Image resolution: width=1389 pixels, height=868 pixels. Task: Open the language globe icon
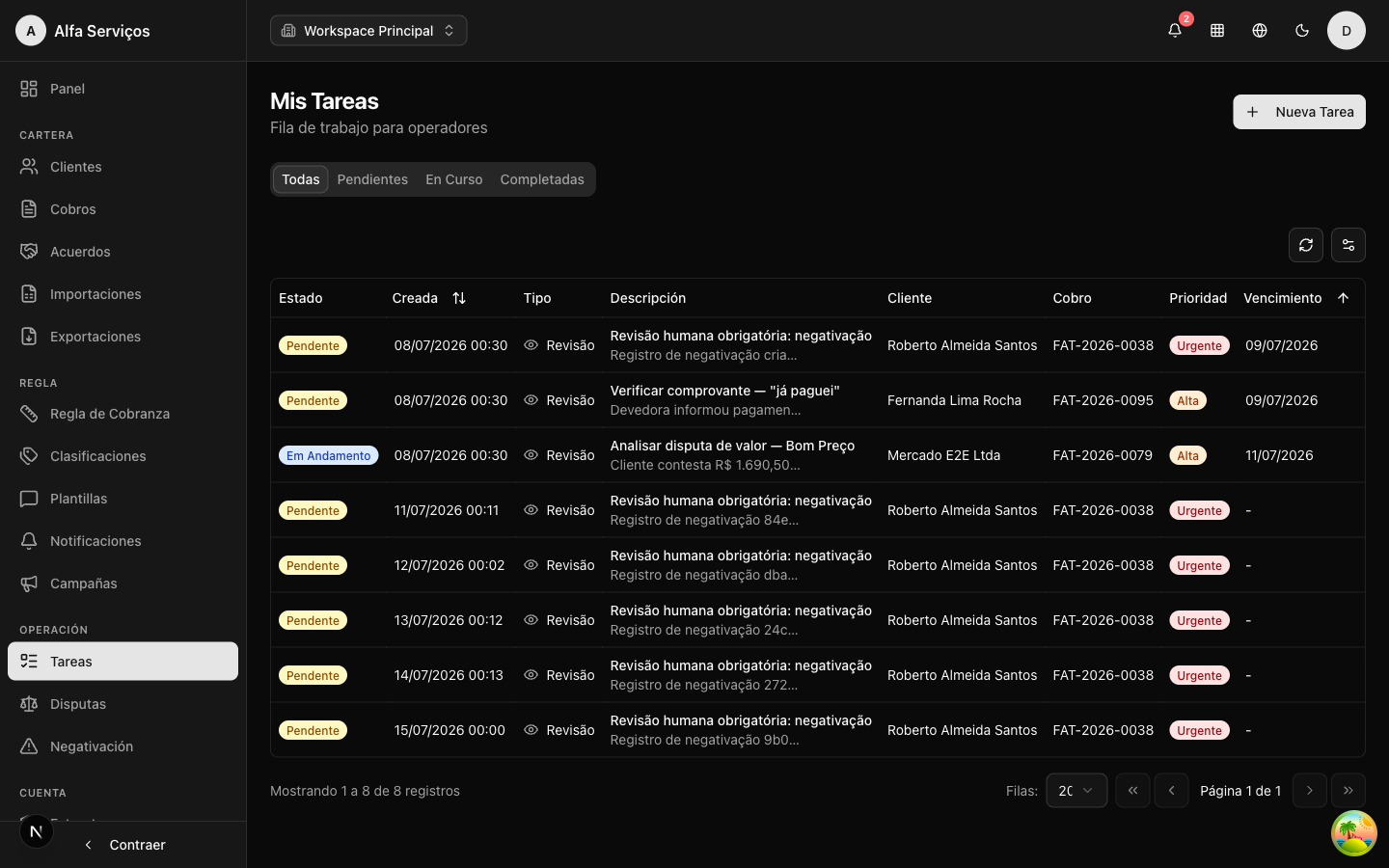tap(1260, 31)
